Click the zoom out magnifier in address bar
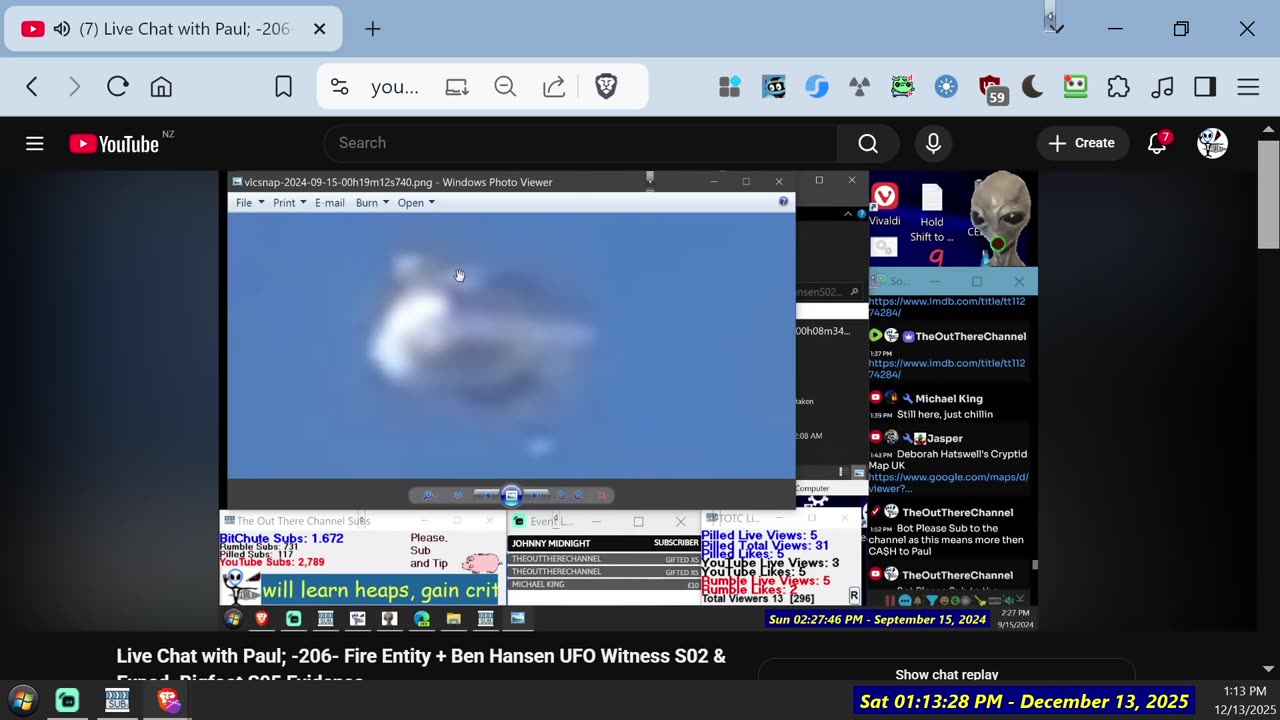The height and width of the screenshot is (720, 1280). point(505,87)
